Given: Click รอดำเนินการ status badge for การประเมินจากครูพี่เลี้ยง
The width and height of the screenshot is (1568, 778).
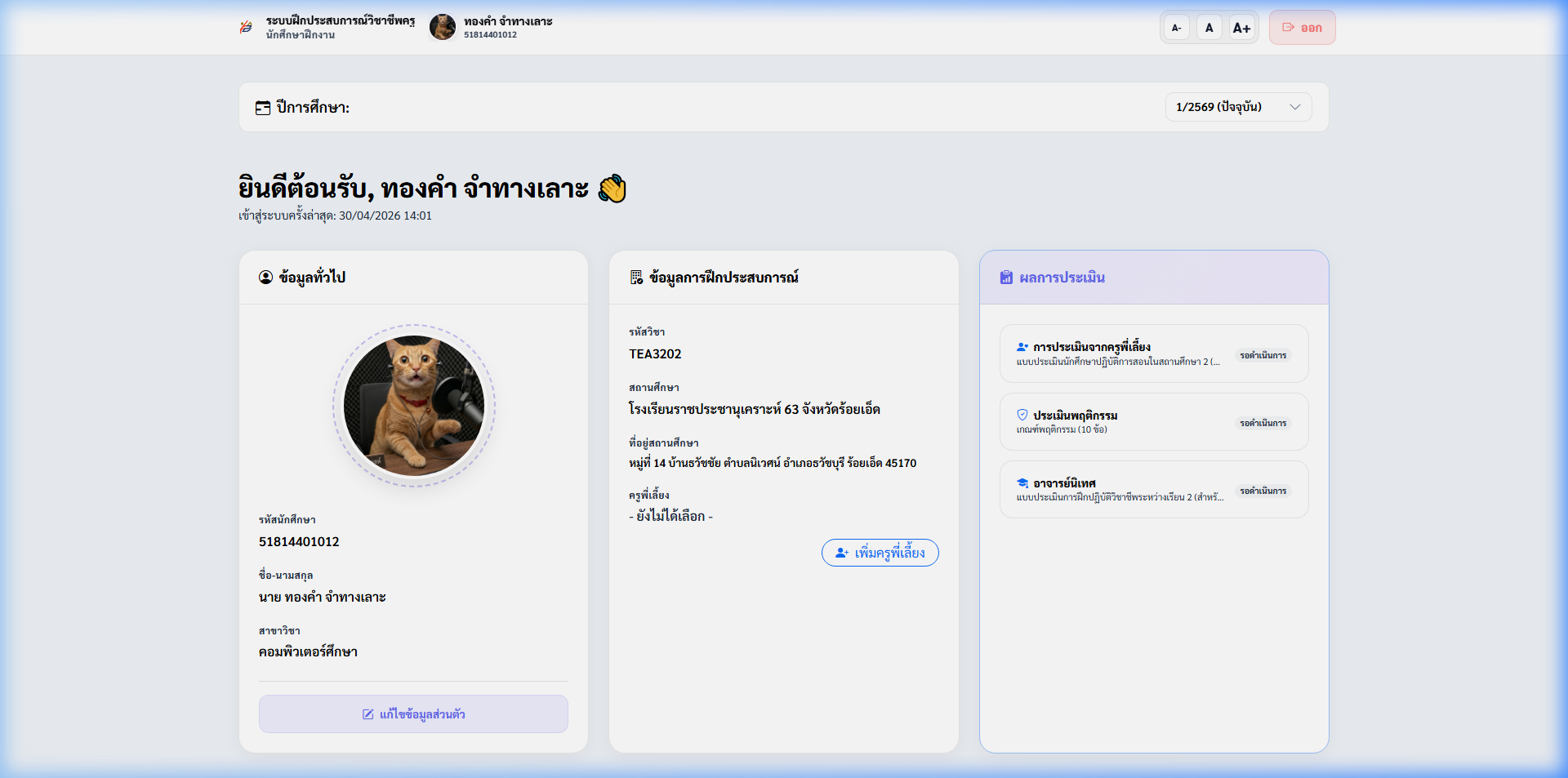Looking at the screenshot, I should [1263, 355].
